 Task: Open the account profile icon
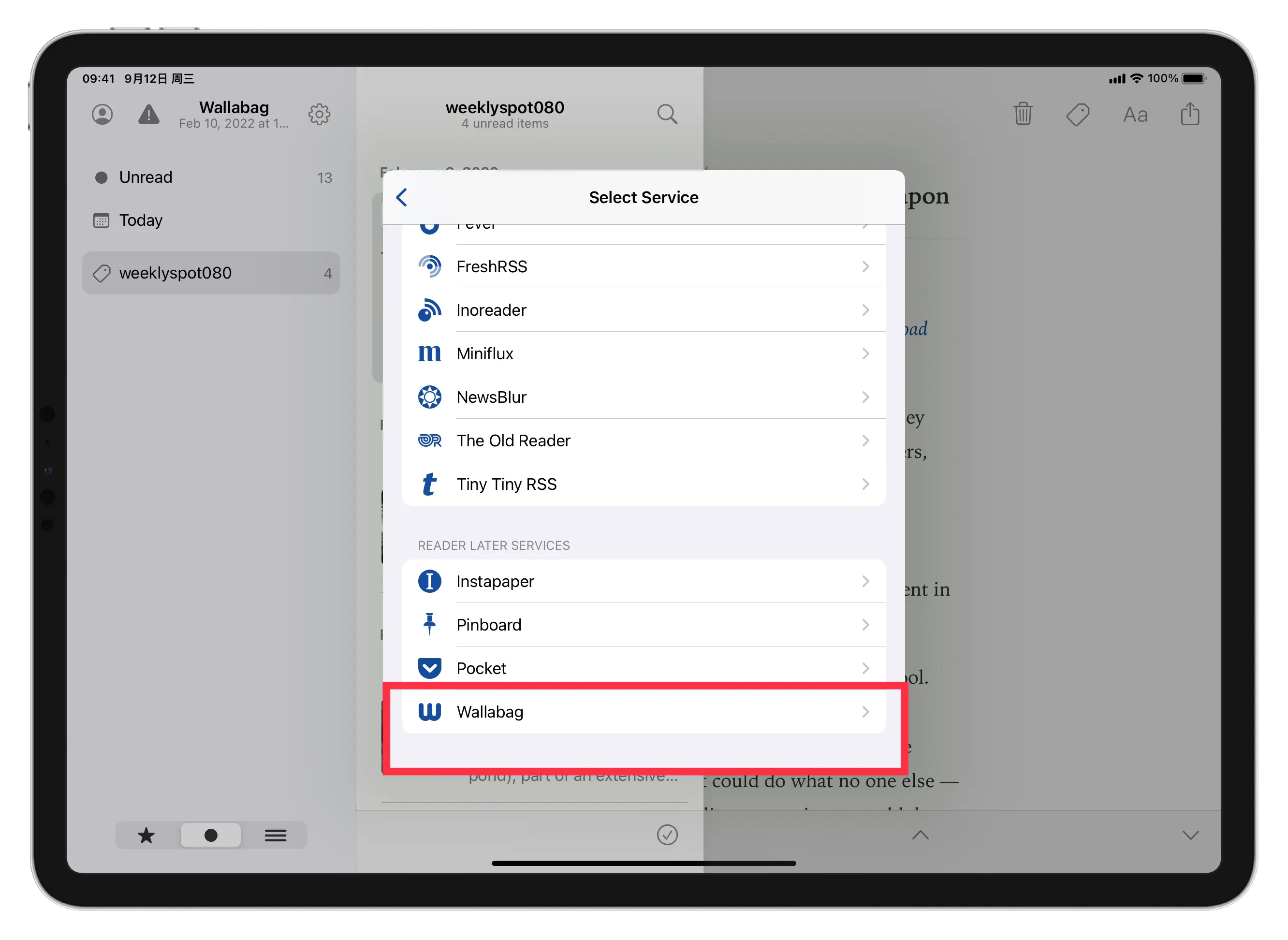click(102, 115)
